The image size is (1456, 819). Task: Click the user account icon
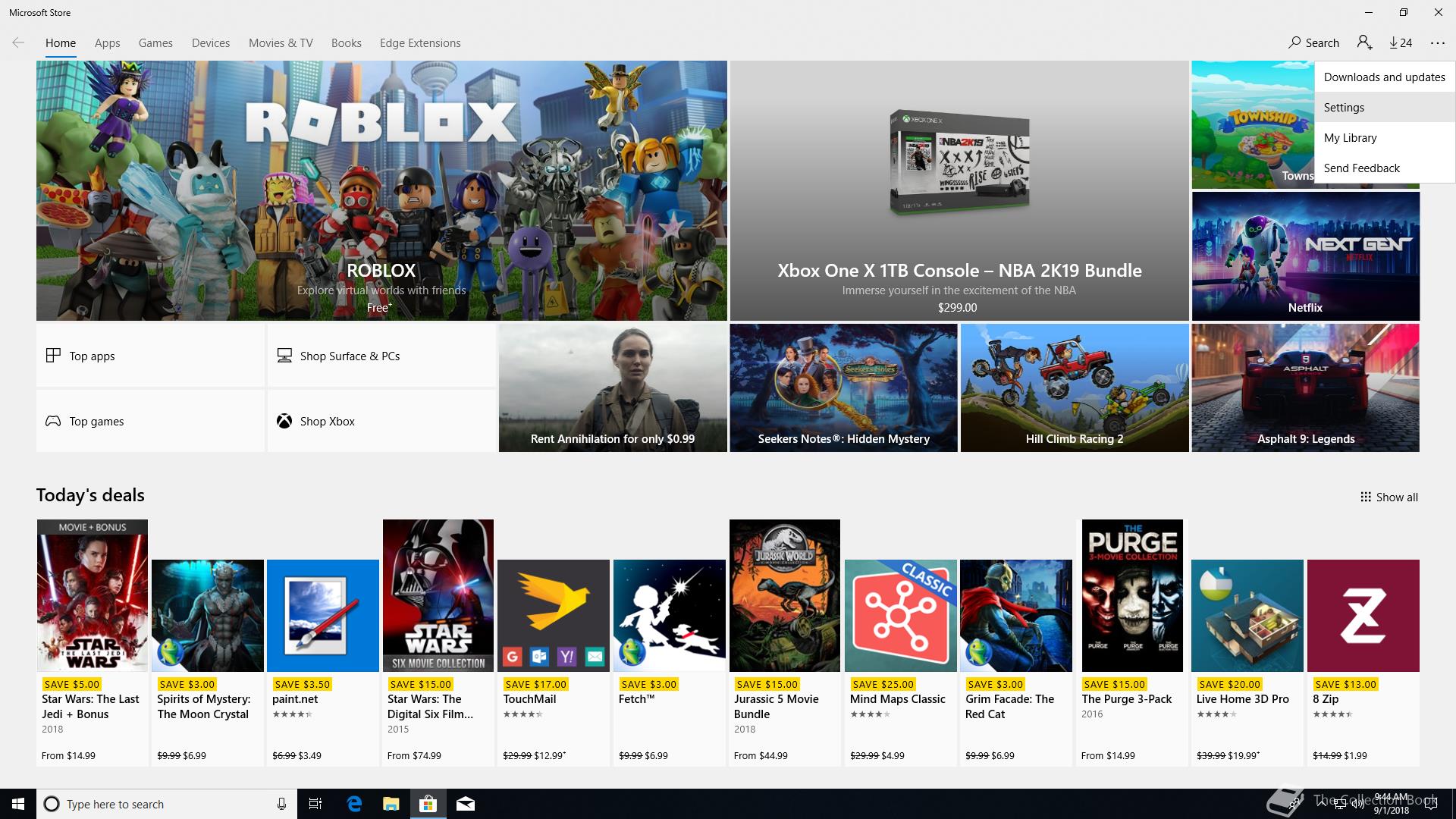[1364, 43]
